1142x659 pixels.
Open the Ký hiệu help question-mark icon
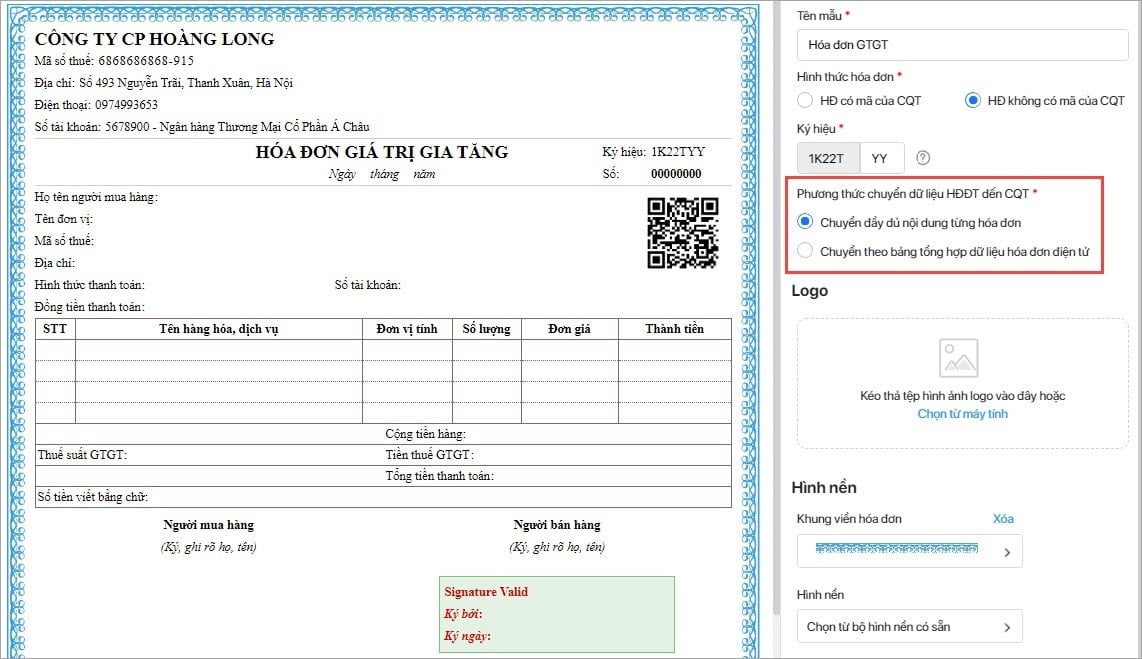tap(923, 158)
